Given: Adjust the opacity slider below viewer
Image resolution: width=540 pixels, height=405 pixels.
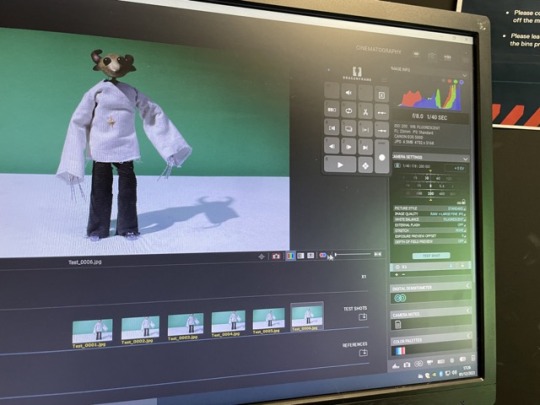Looking at the screenshot, I should point(353,255).
